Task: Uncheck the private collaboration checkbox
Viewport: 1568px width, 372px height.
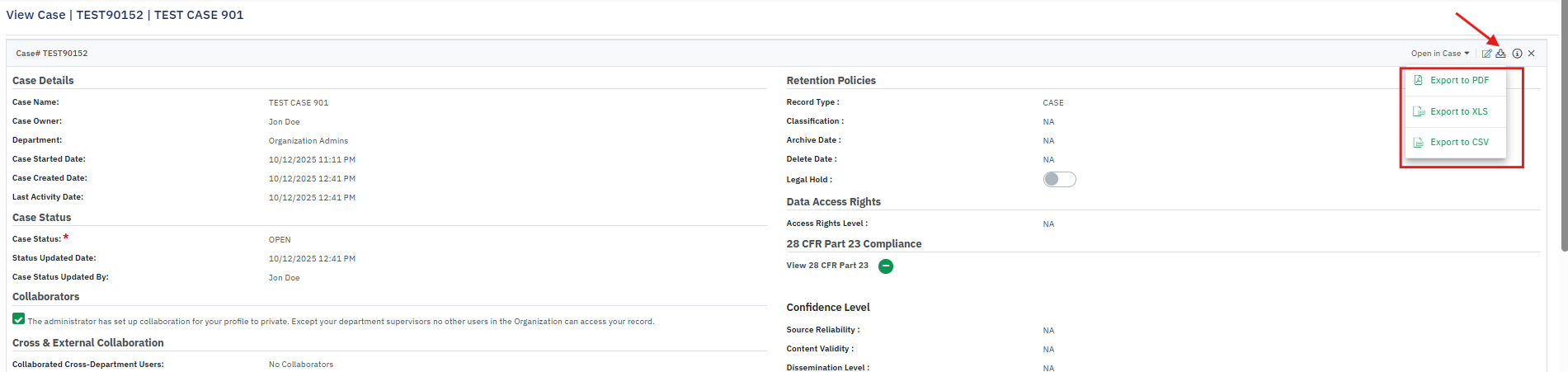Action: coord(18,319)
